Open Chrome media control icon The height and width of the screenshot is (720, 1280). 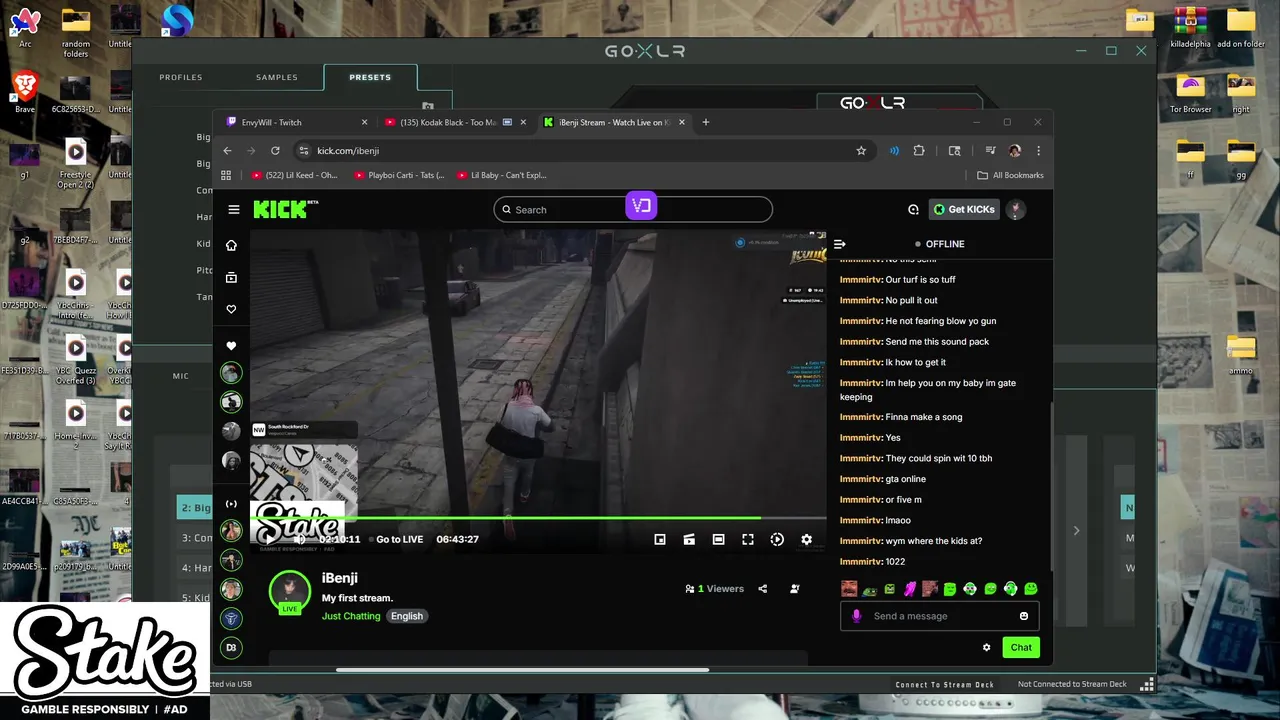(990, 151)
